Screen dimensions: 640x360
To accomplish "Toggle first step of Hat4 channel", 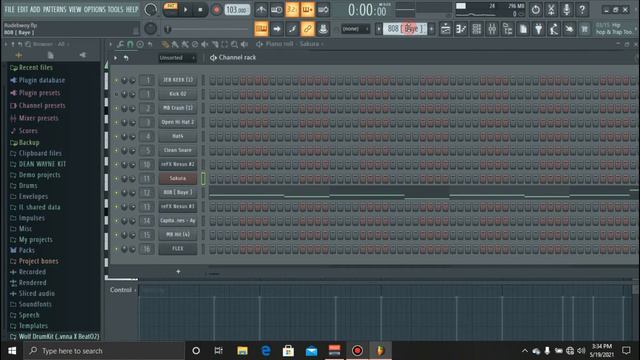I will coord(213,136).
